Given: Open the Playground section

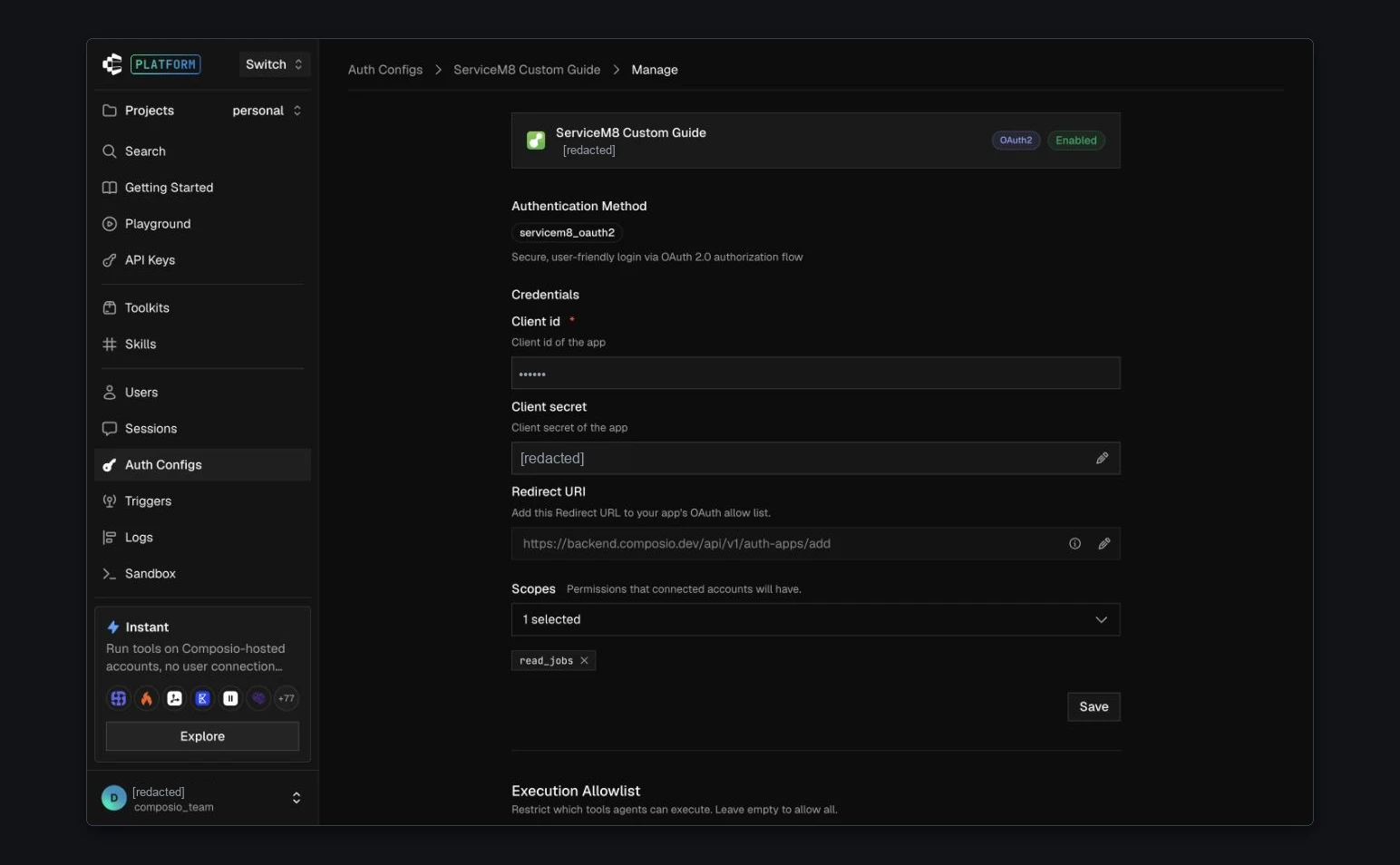Looking at the screenshot, I should pyautogui.click(x=202, y=224).
